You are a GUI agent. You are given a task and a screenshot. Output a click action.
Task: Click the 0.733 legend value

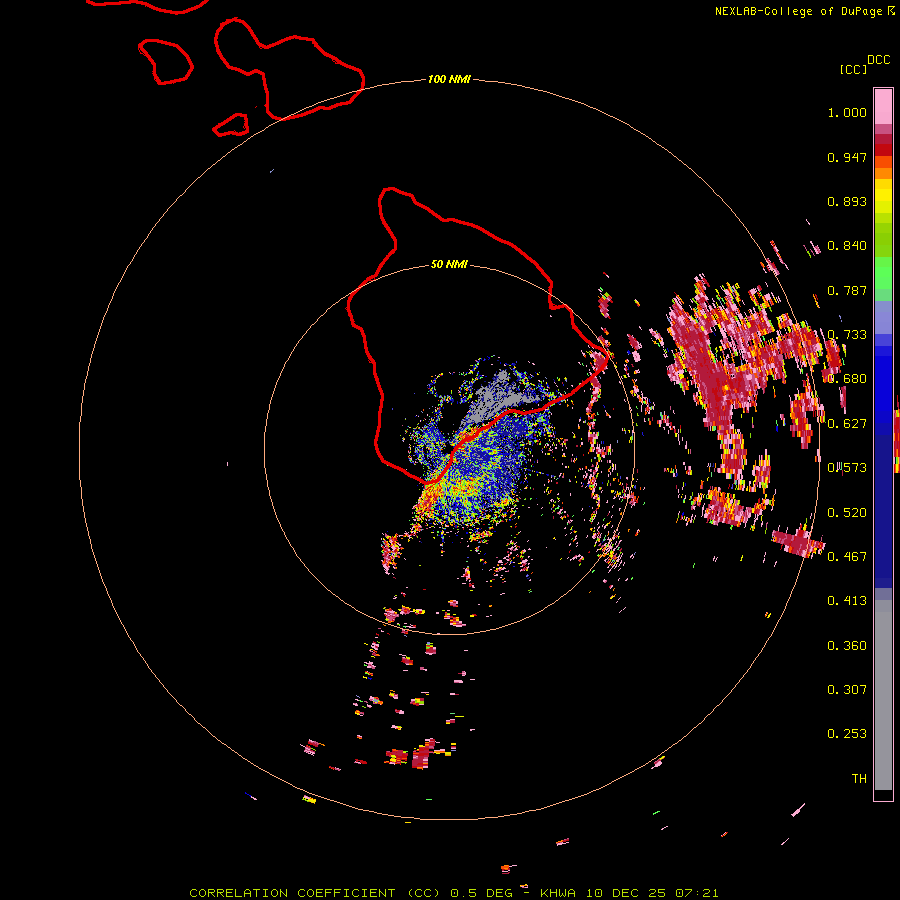tap(847, 335)
